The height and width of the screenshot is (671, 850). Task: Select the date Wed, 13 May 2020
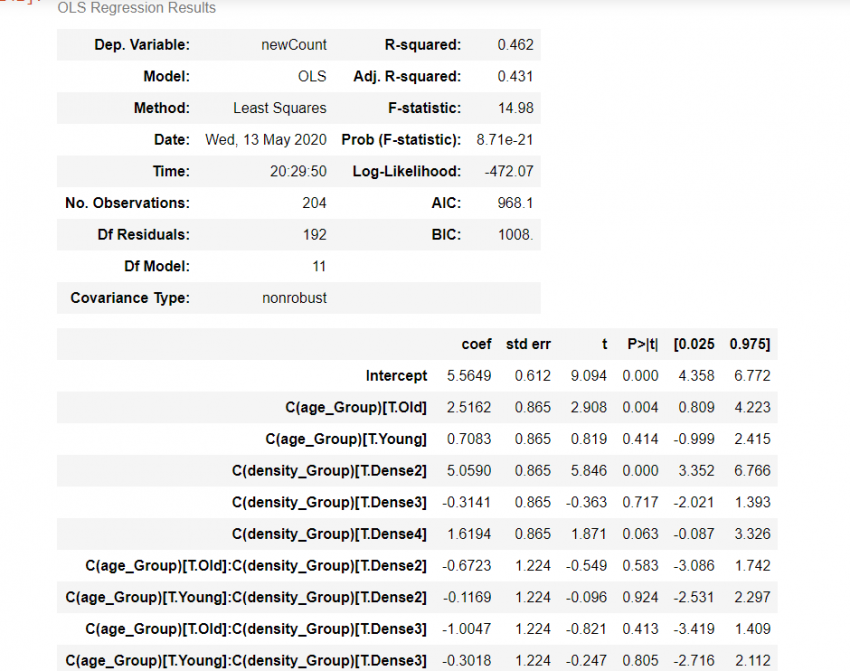(266, 139)
